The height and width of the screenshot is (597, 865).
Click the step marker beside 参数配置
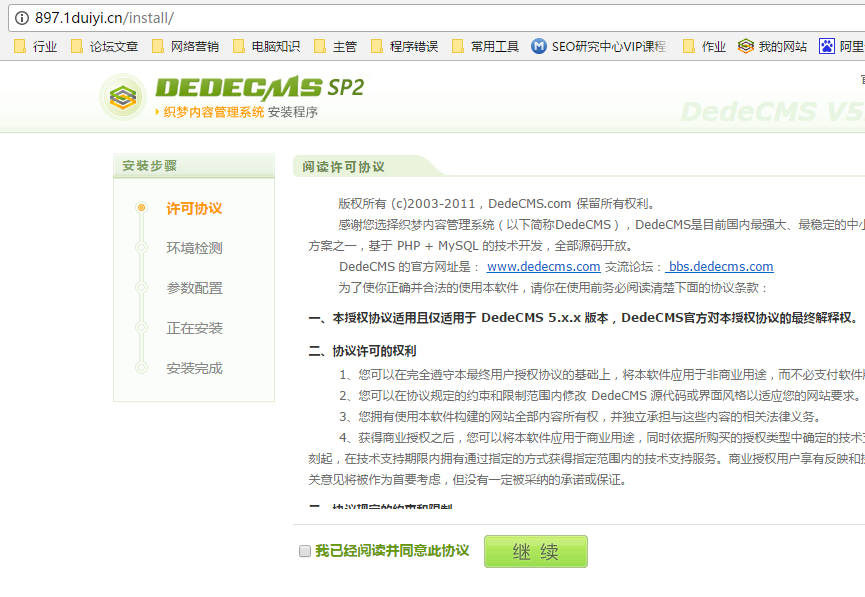click(x=141, y=287)
